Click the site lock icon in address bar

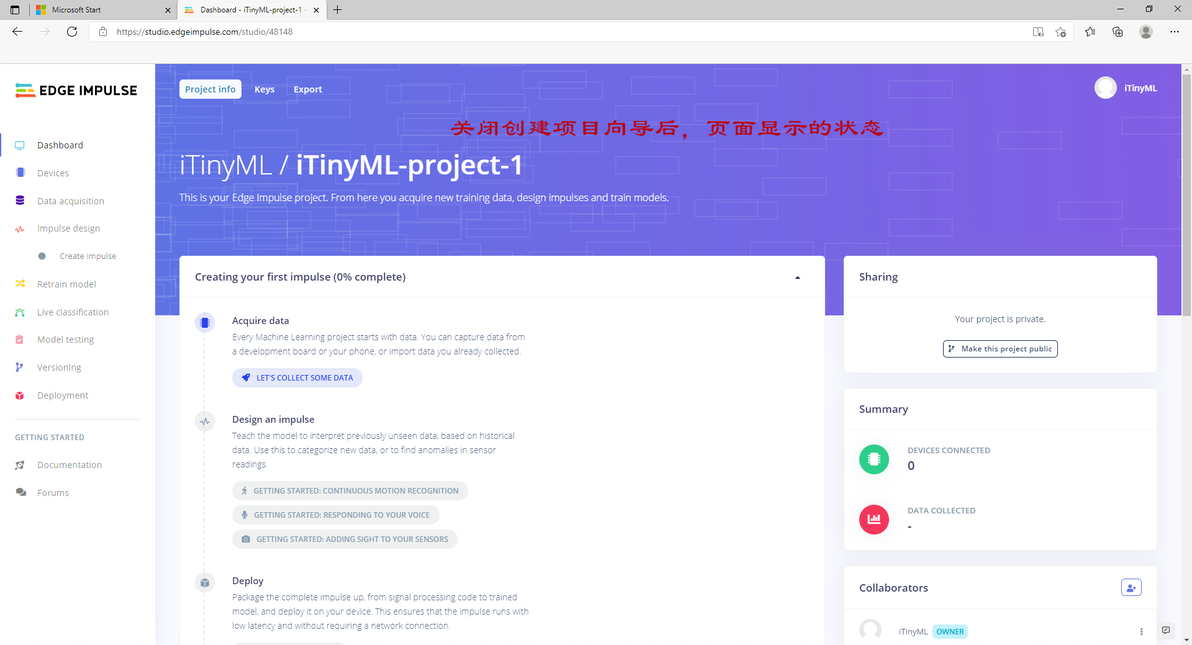click(103, 32)
